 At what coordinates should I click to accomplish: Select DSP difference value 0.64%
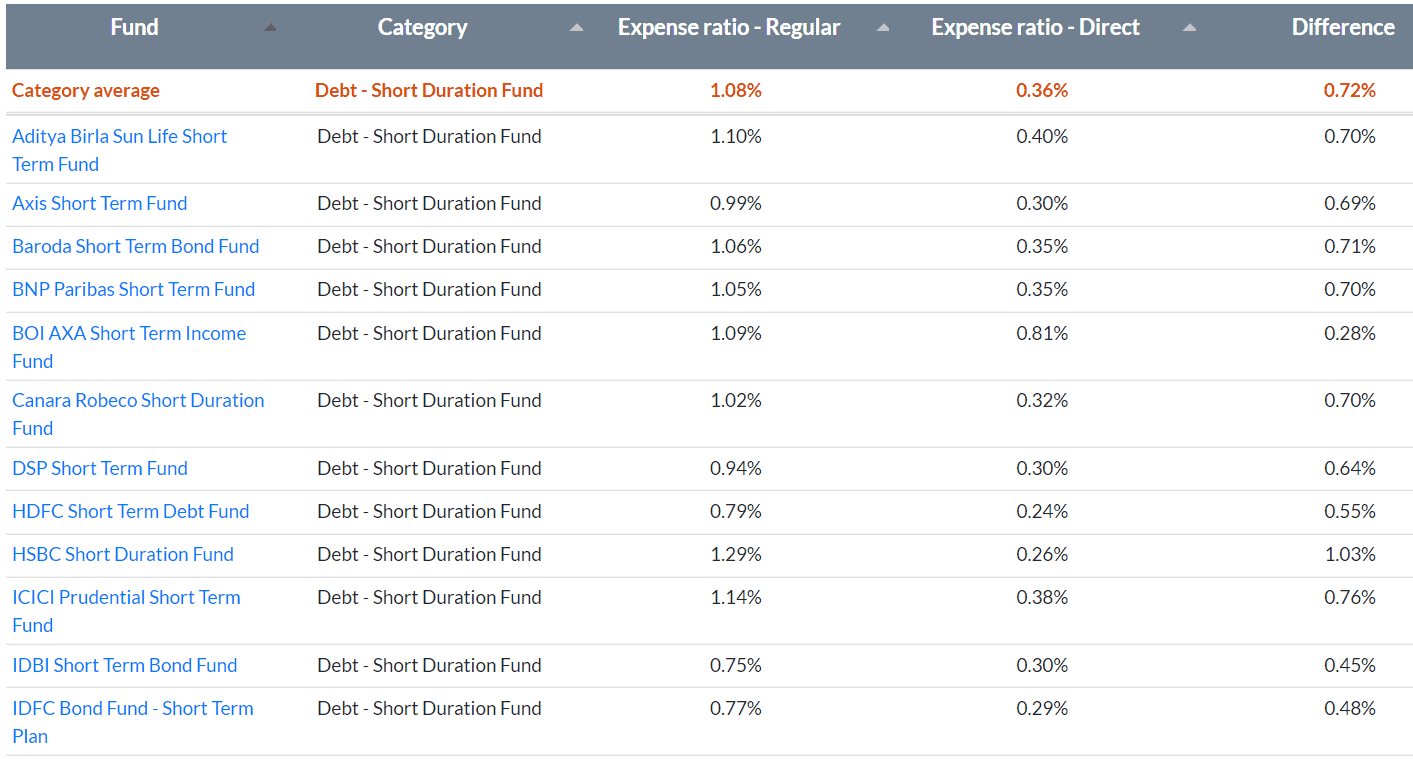pos(1350,468)
